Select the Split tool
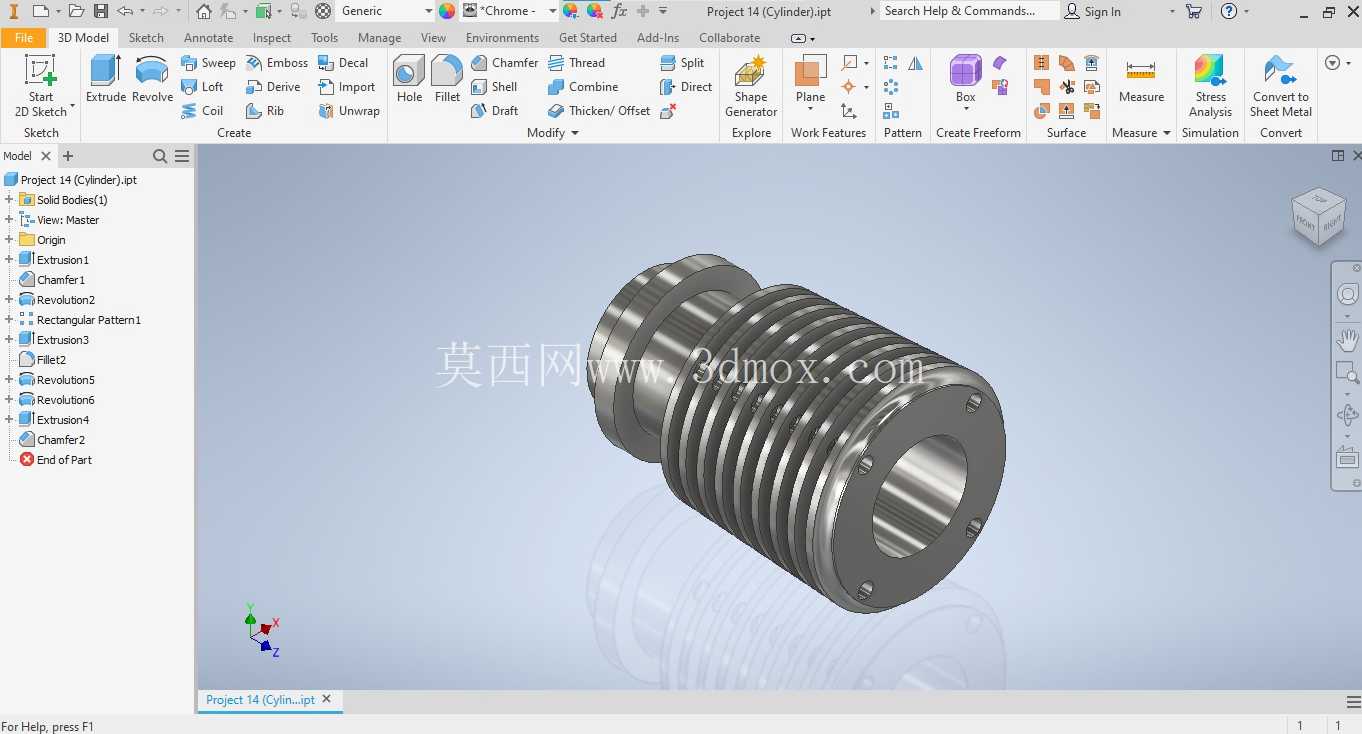Viewport: 1362px width, 734px height. point(682,63)
